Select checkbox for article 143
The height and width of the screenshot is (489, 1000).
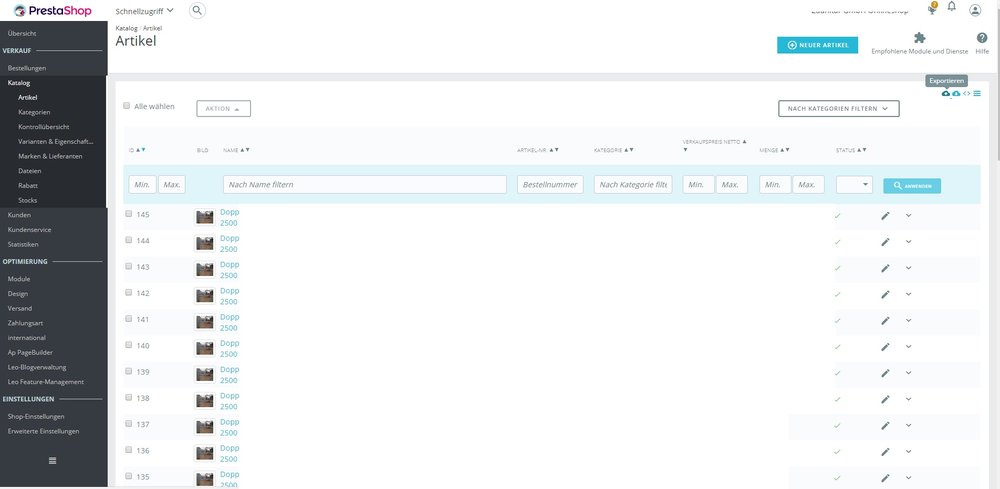point(129,266)
